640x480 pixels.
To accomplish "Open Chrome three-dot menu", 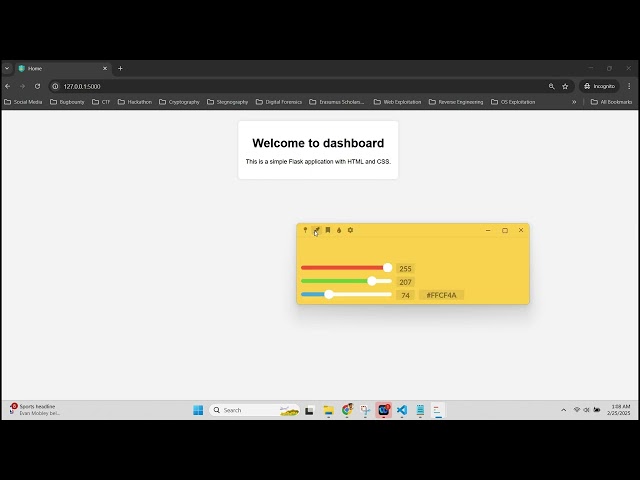I will [x=629, y=87].
